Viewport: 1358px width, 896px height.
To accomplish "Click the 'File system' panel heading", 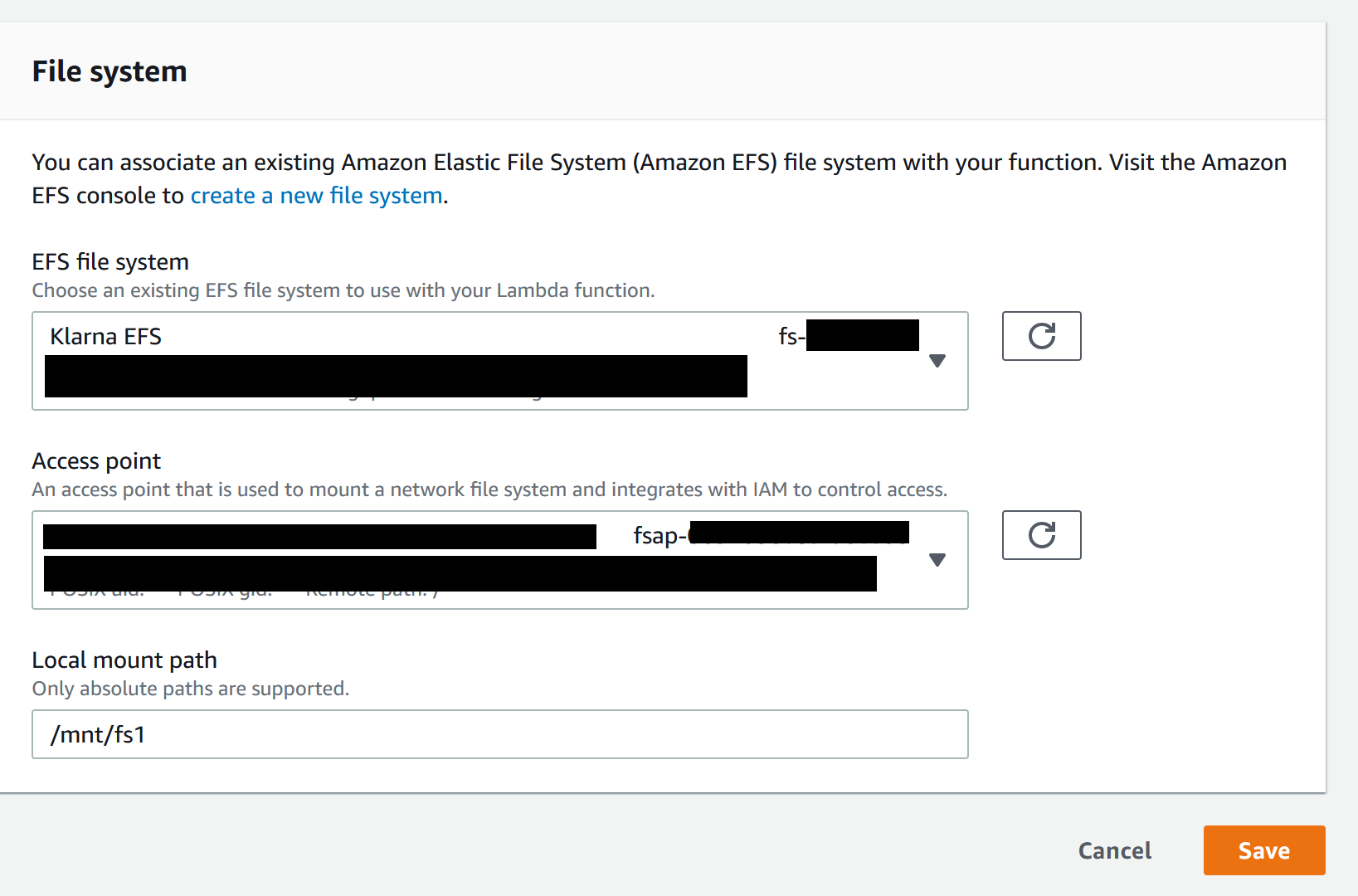I will [x=110, y=72].
